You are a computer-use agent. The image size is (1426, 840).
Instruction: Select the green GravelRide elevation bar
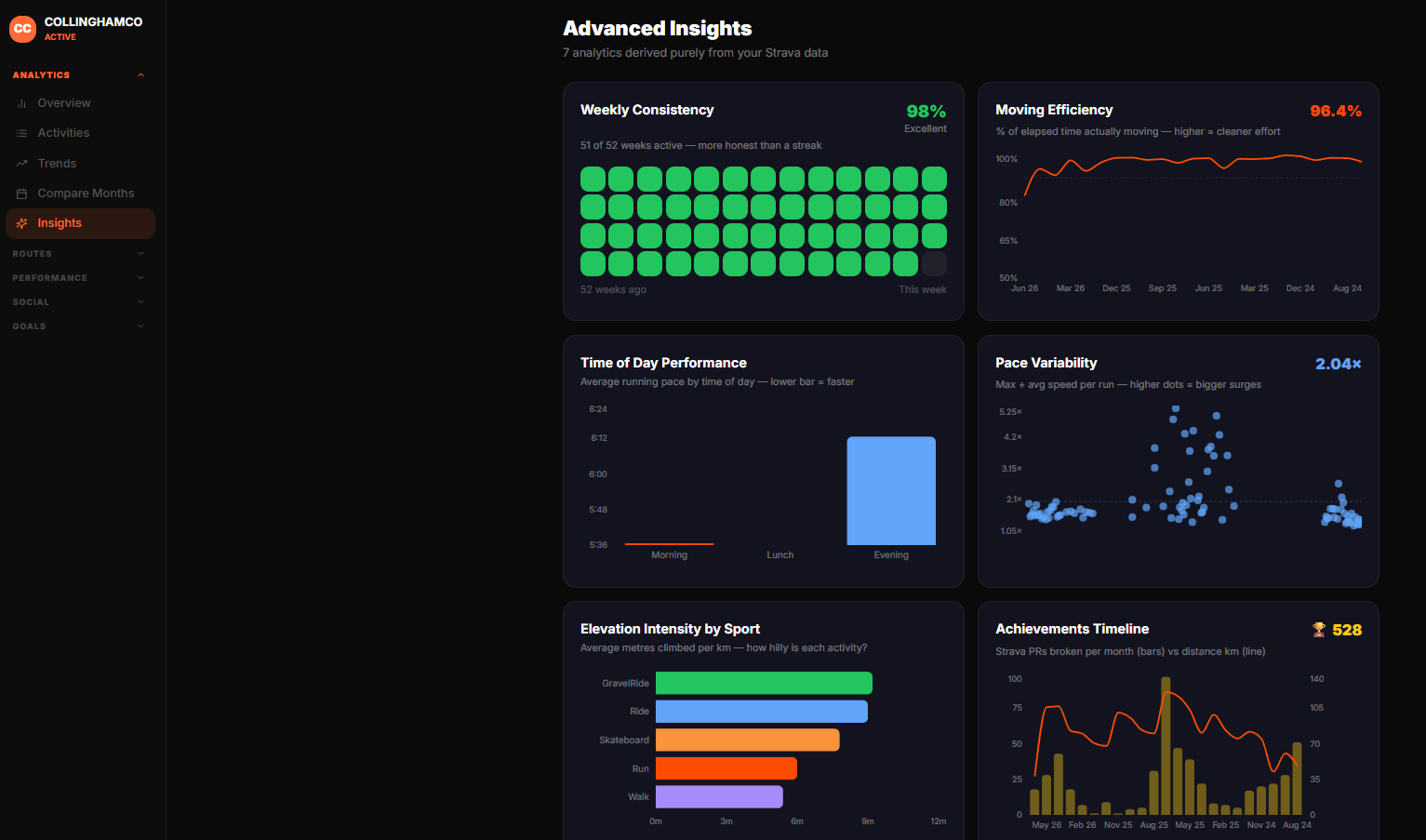[x=764, y=683]
